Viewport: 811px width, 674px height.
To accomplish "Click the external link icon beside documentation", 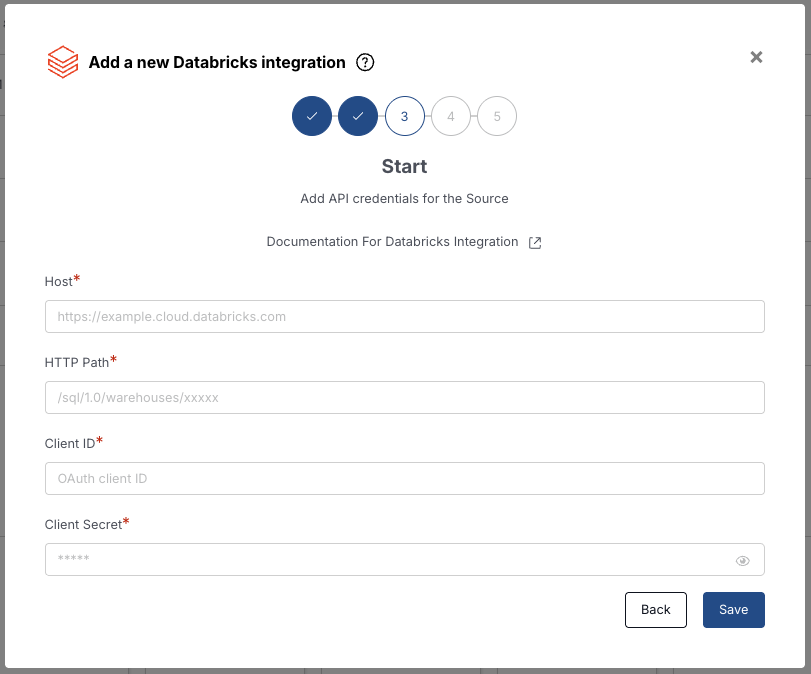I will pos(535,243).
